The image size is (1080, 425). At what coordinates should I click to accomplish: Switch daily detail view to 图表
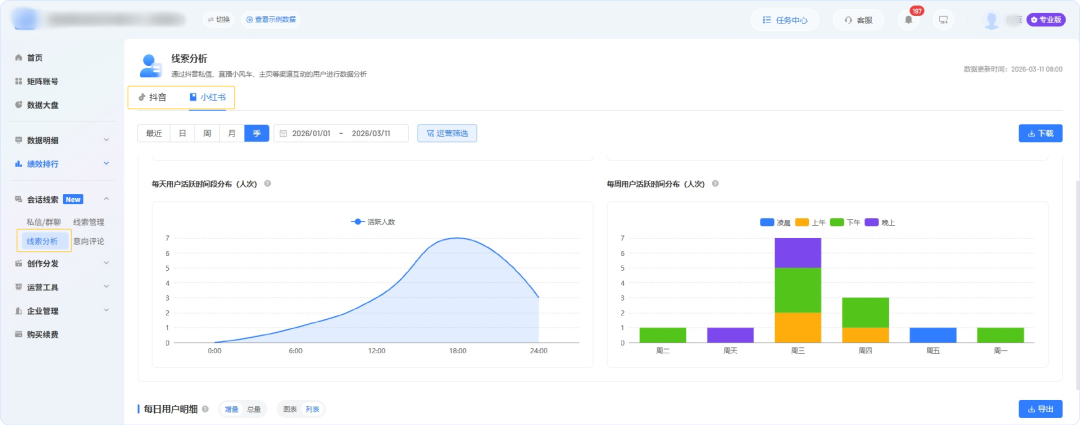(x=290, y=409)
